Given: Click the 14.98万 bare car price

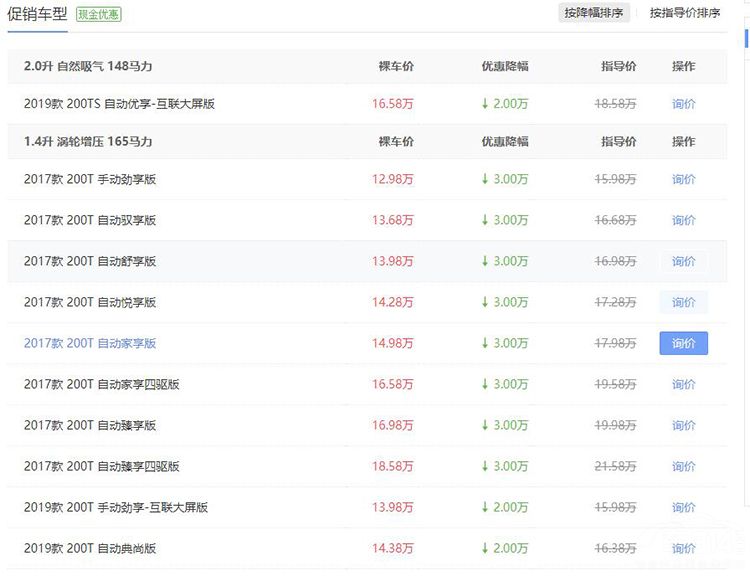Looking at the screenshot, I should pos(393,343).
